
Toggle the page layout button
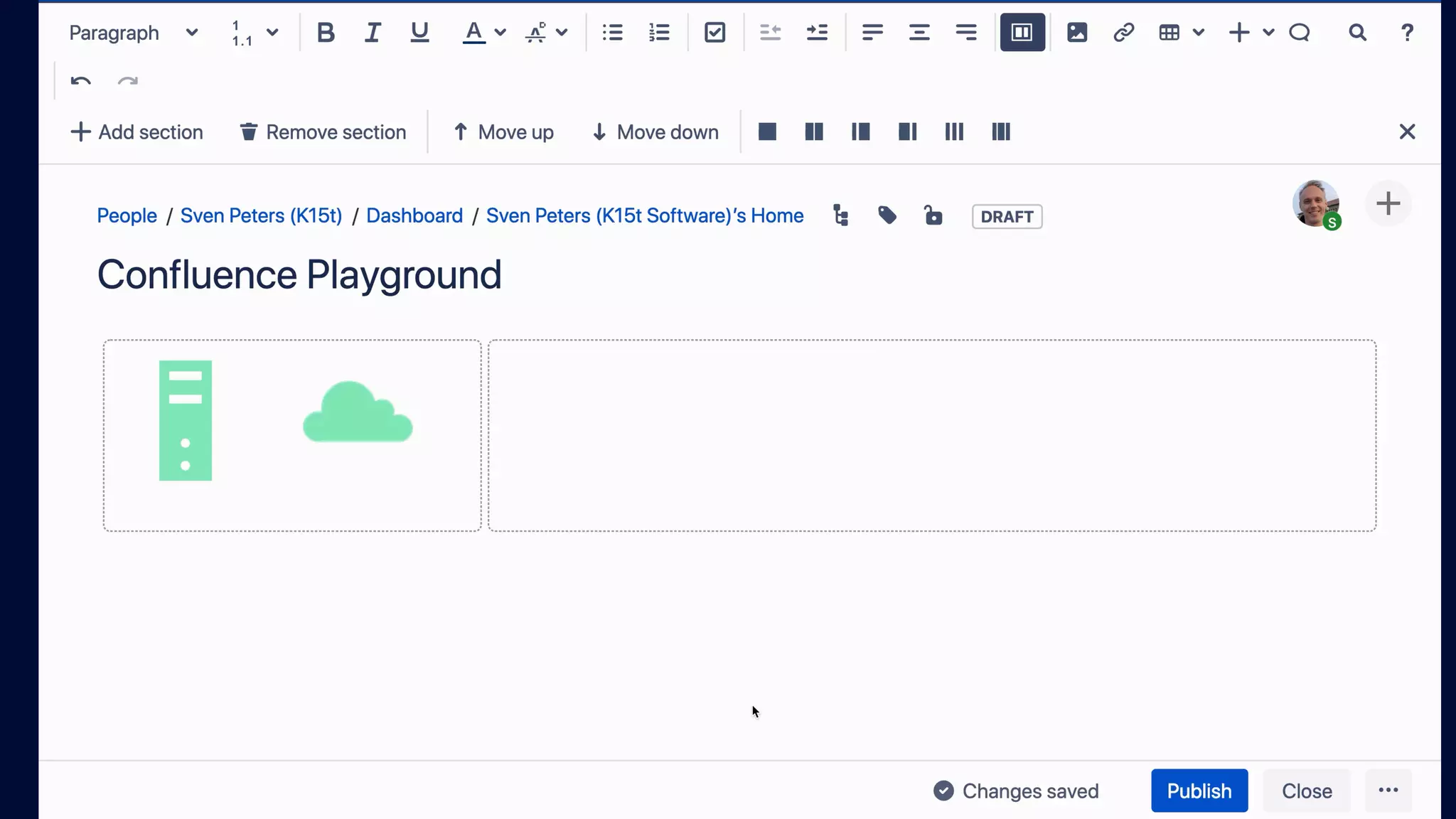coord(1022,32)
